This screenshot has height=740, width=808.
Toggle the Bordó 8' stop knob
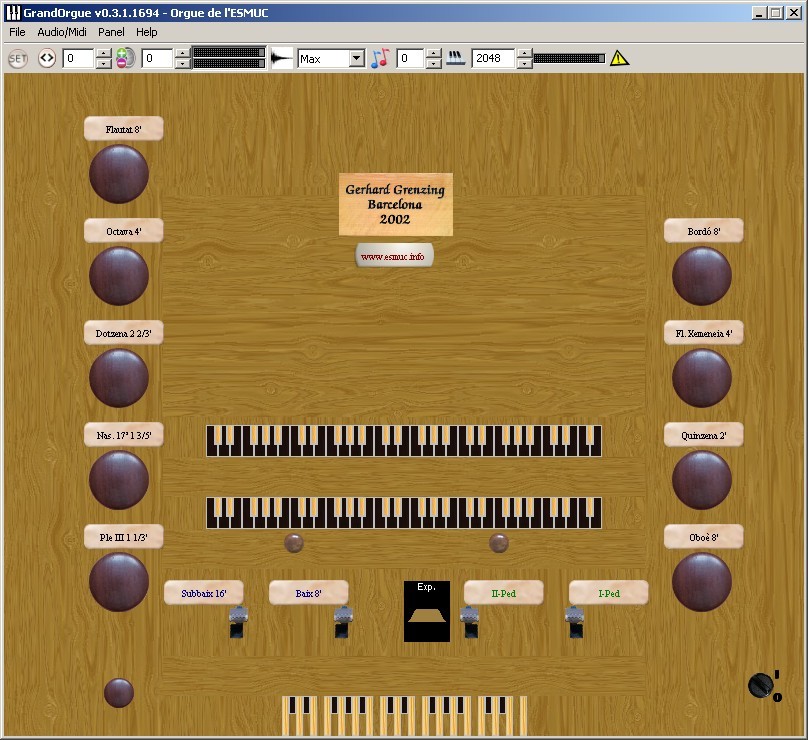[x=702, y=276]
